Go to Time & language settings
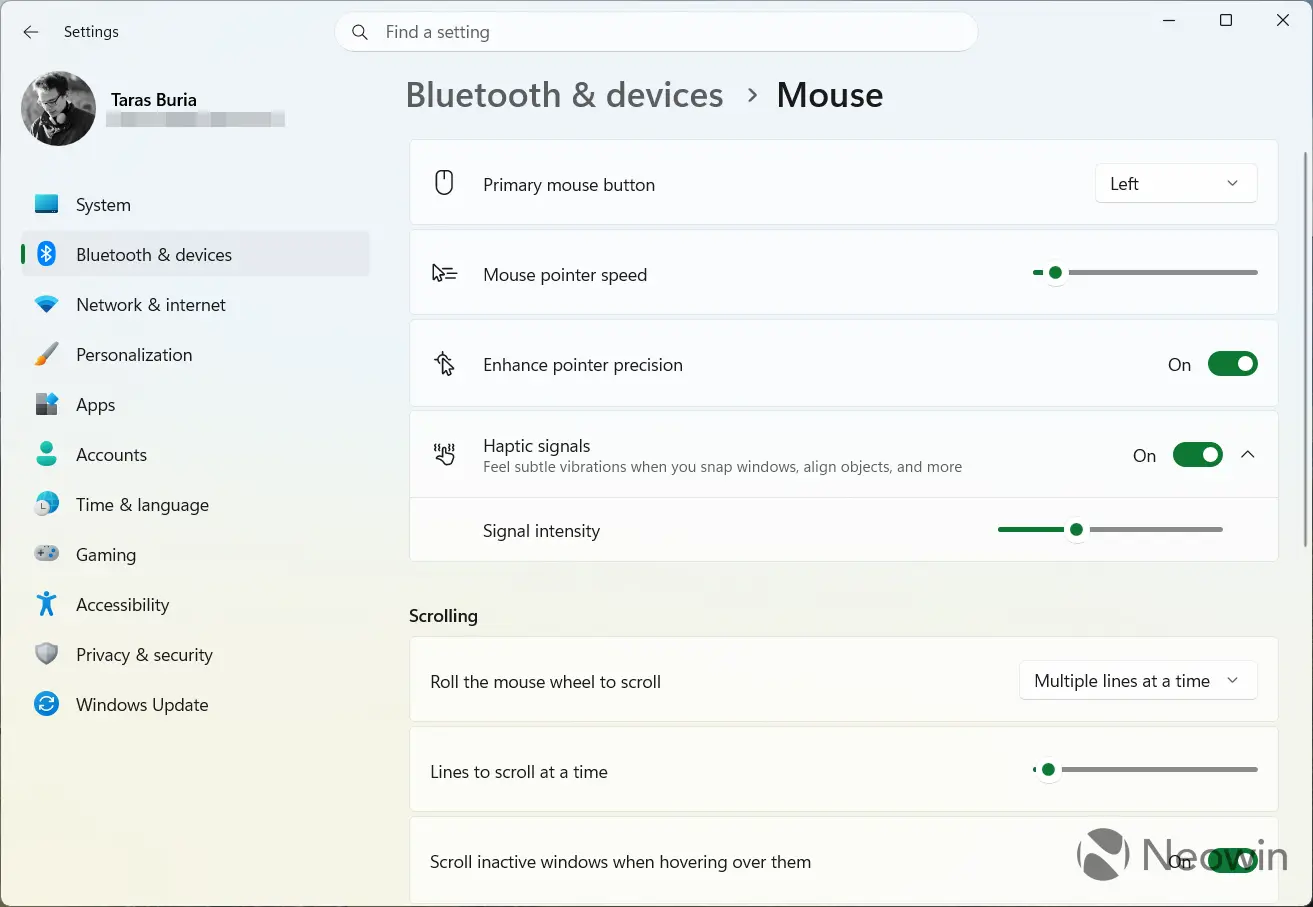 click(142, 504)
